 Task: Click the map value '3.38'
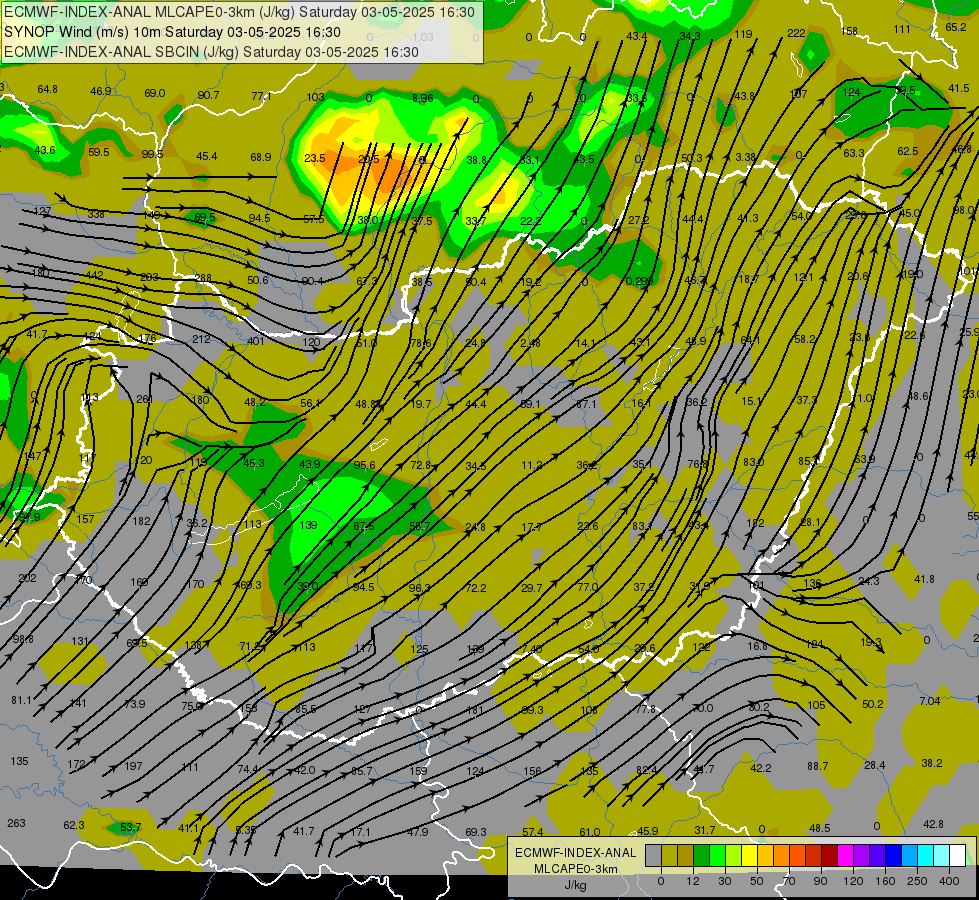(x=745, y=157)
